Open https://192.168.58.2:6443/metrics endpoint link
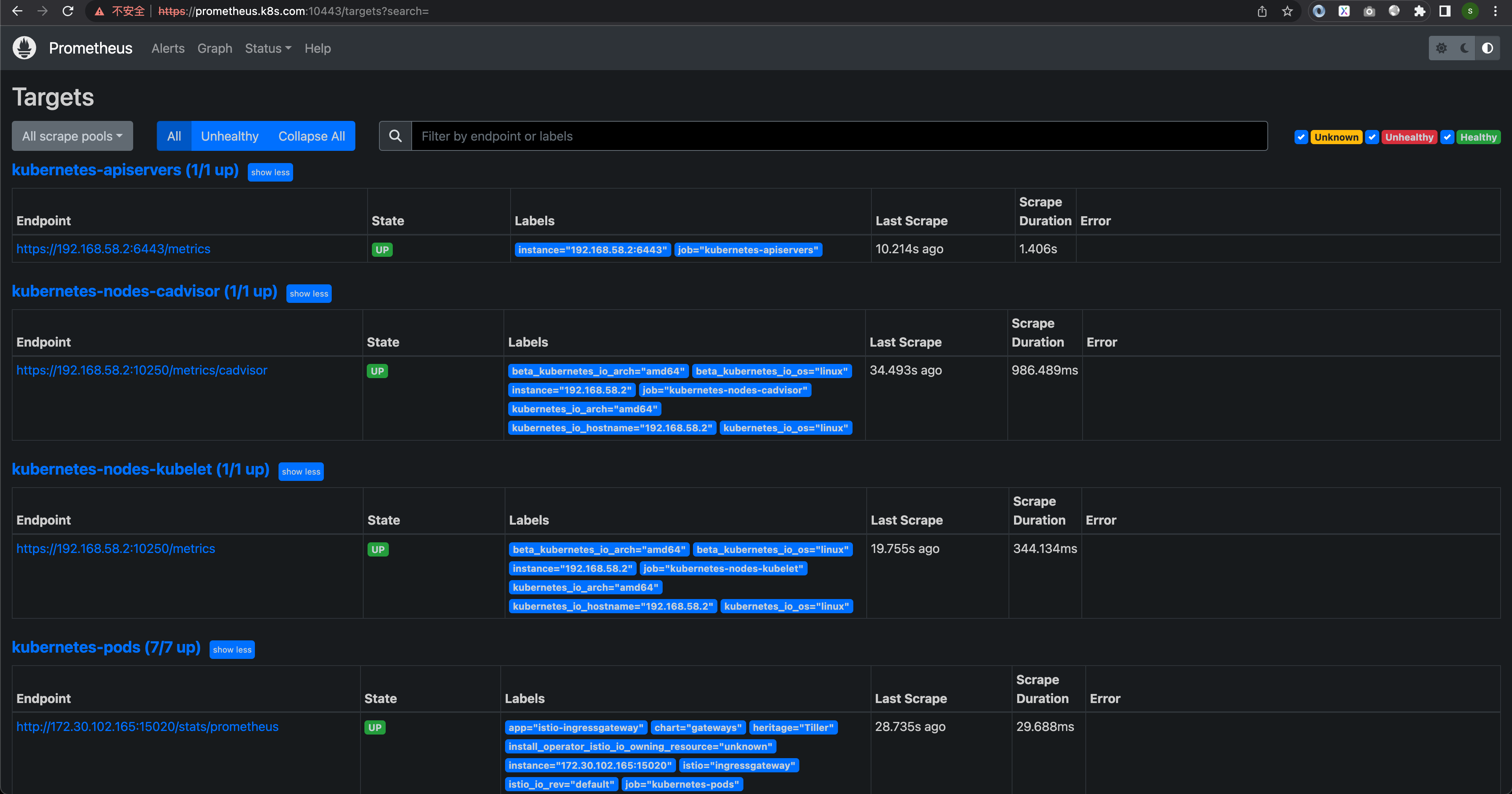Screen dimensions: 1512x794 click(x=113, y=249)
